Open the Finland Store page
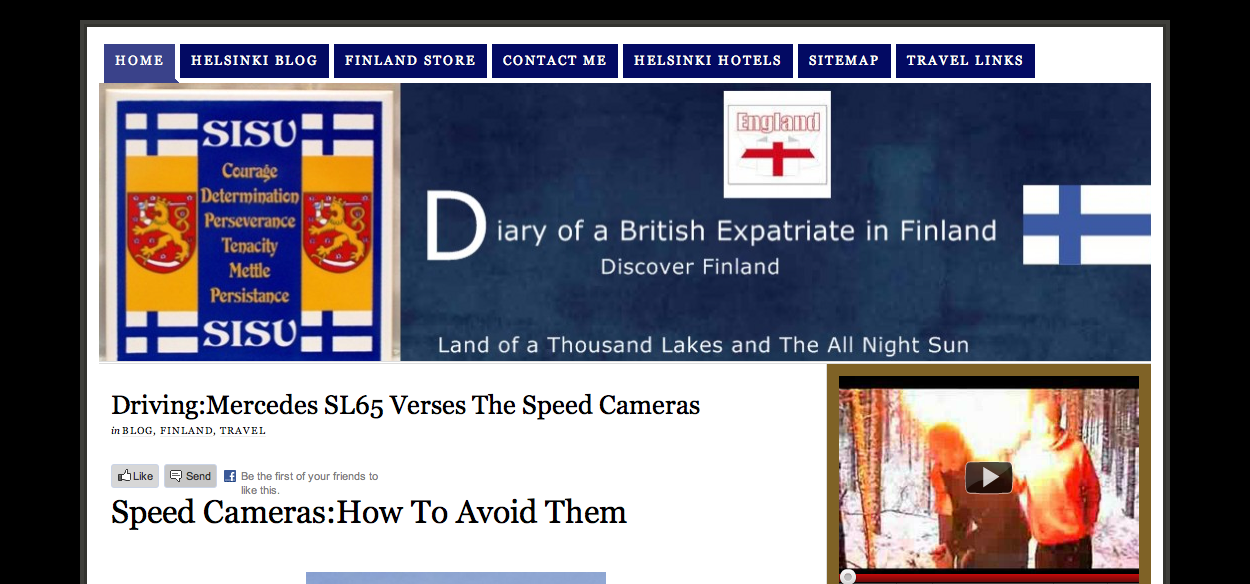 (x=410, y=61)
